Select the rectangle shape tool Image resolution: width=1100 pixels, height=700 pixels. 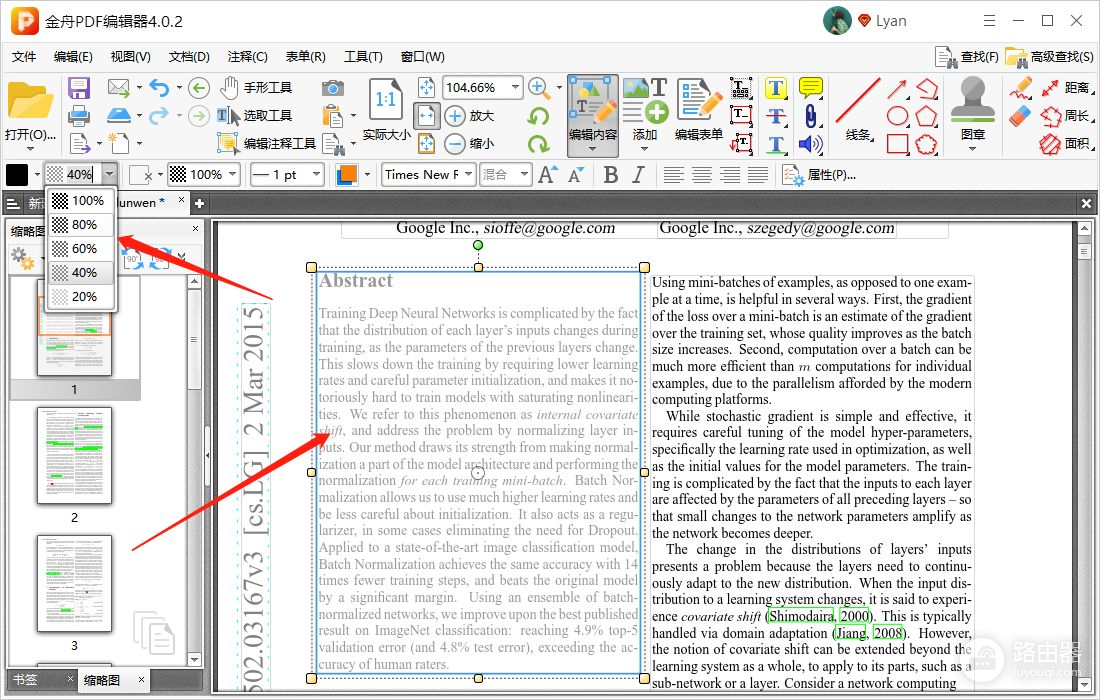(x=897, y=144)
